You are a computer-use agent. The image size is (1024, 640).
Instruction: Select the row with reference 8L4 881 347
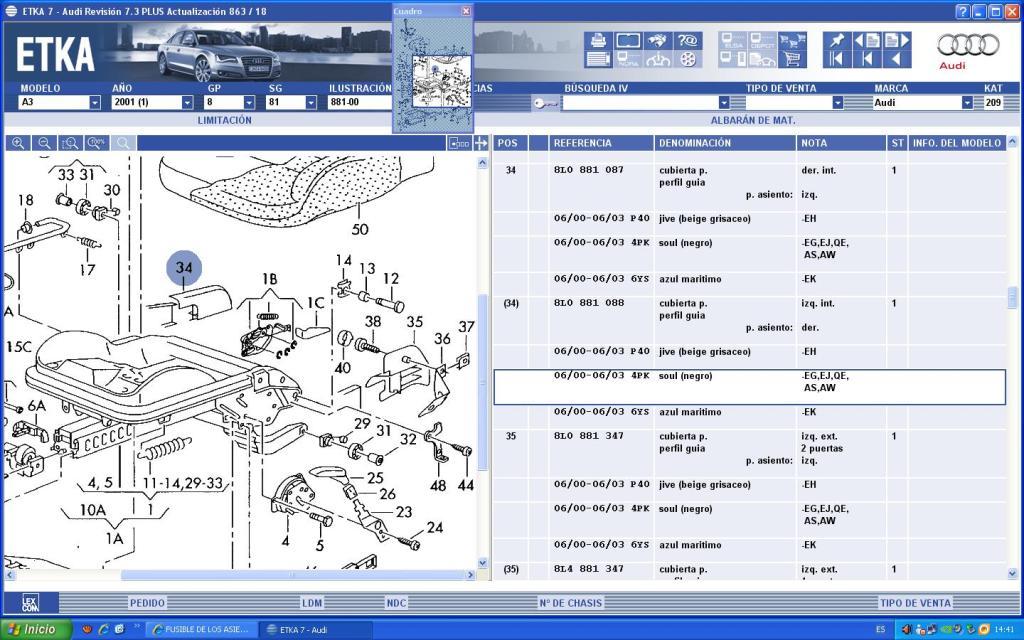749,571
